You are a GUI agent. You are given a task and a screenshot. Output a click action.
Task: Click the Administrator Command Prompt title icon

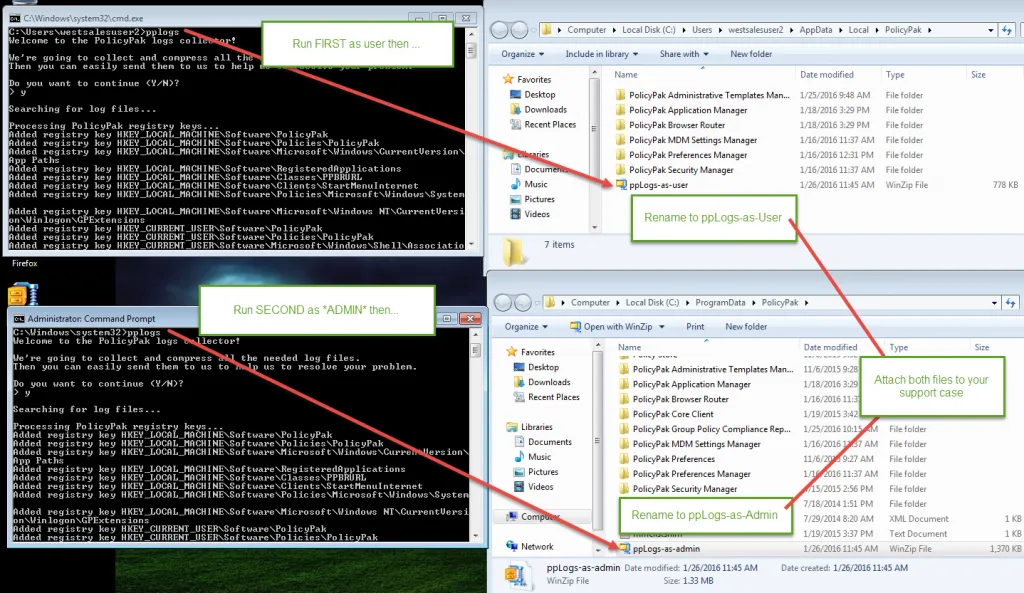coord(18,318)
